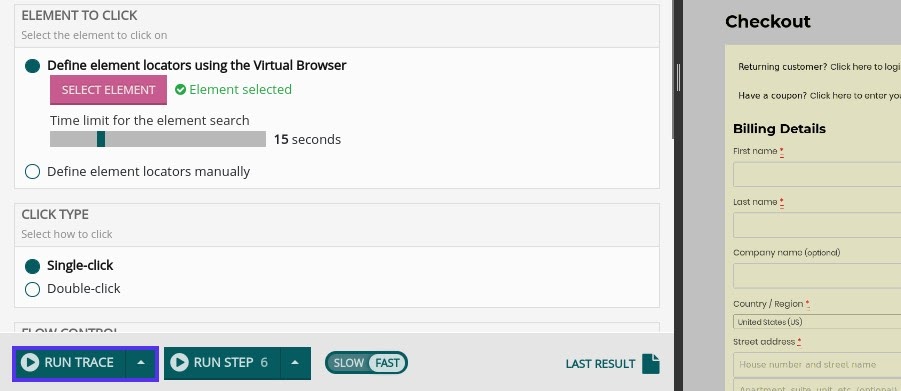This screenshot has width=901, height=391.
Task: Expand the Run Step options arrow
Action: 295,362
